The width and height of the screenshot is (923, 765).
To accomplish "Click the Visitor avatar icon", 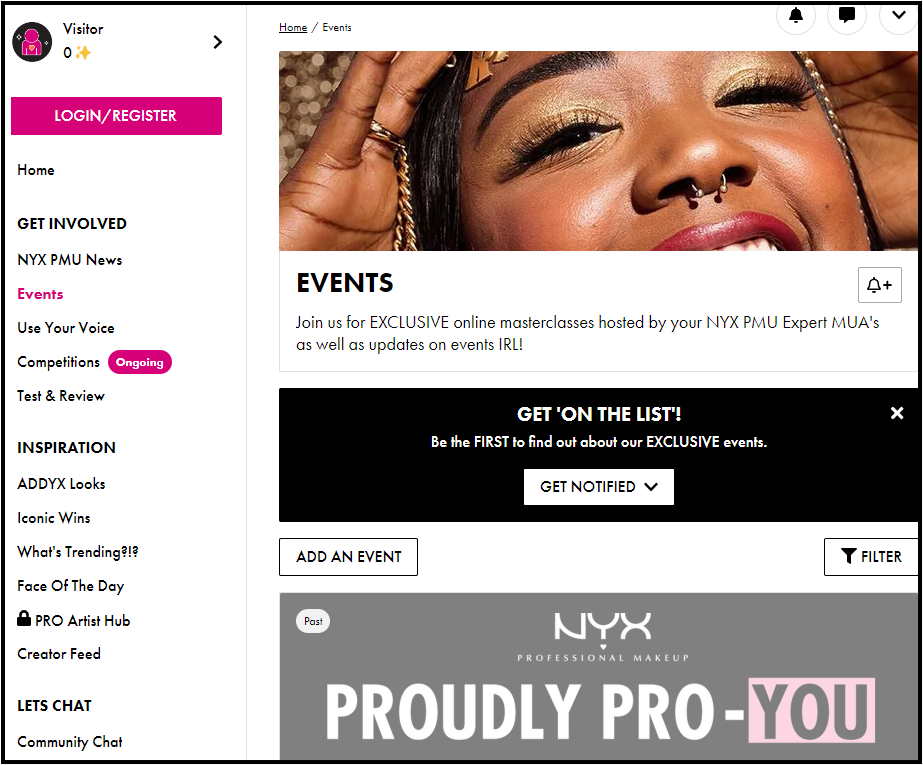I will coord(32,42).
